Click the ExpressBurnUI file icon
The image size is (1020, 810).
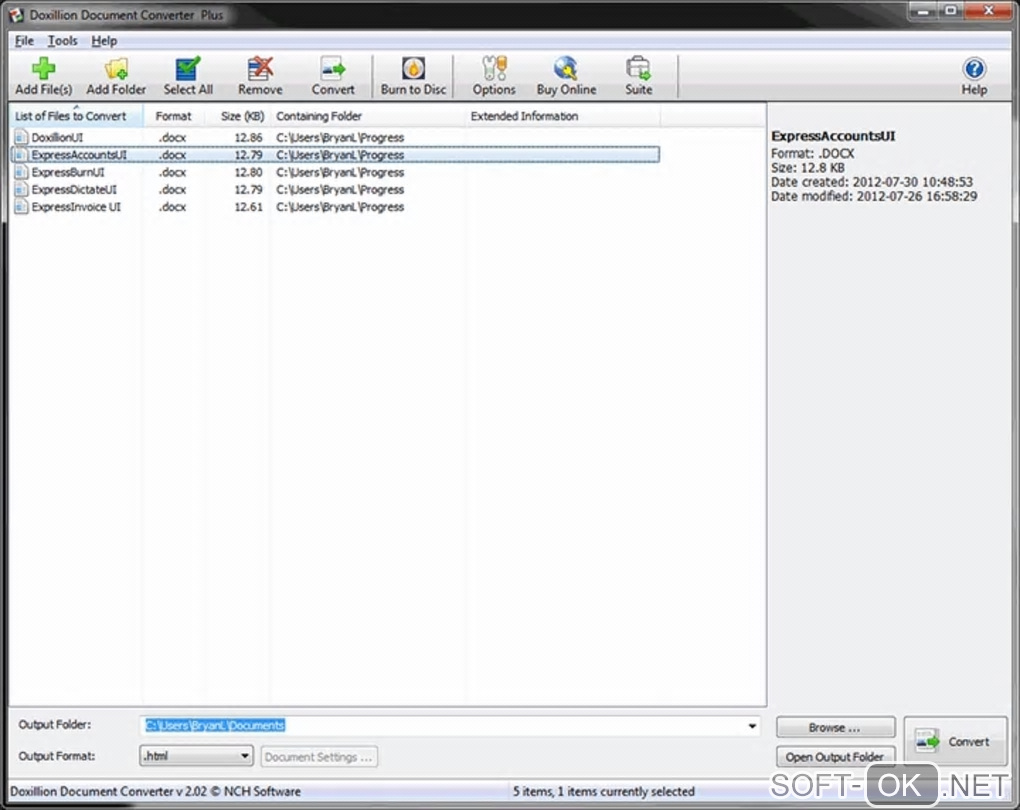click(21, 172)
